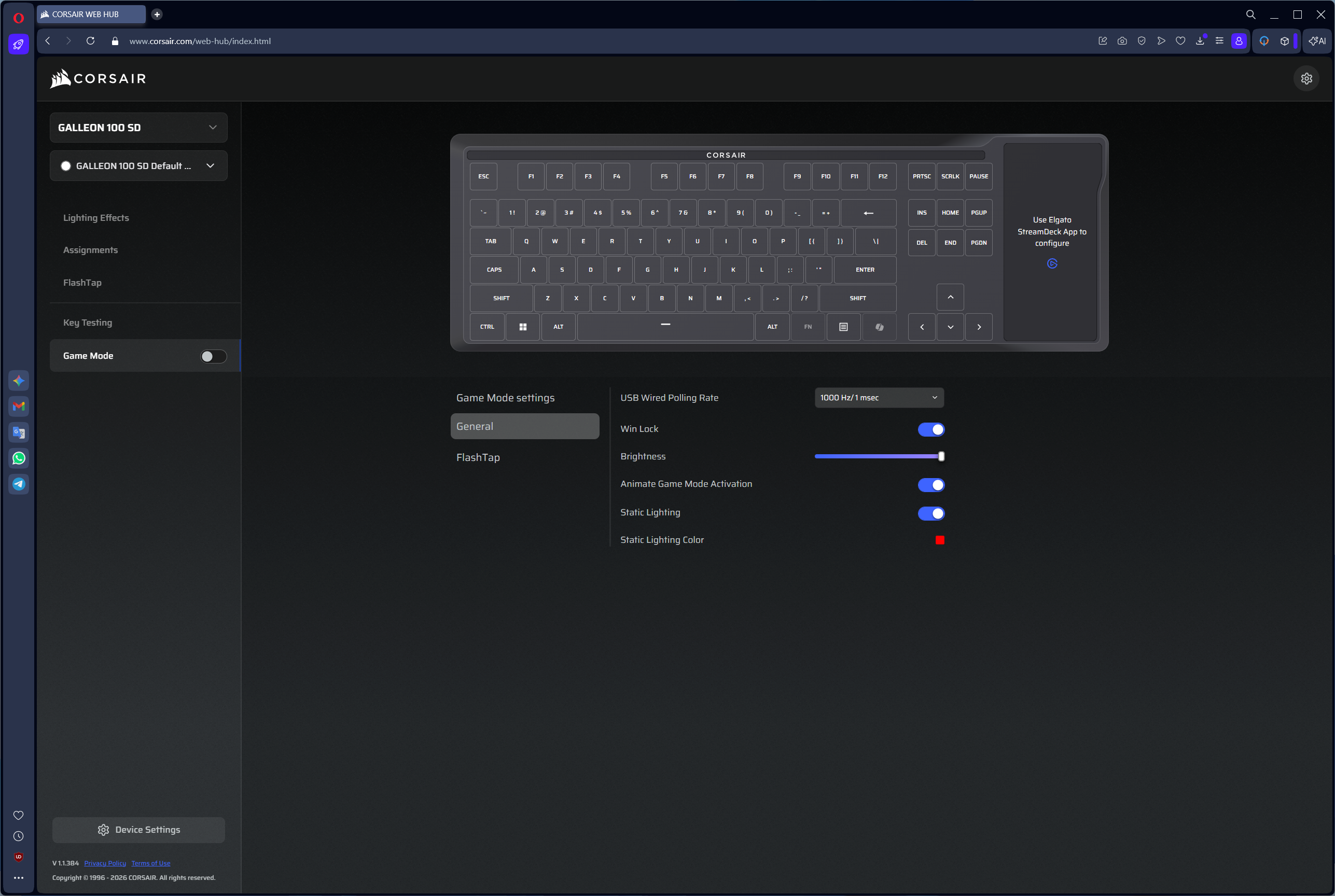Open the Privacy Policy link
The image size is (1335, 896).
[x=105, y=863]
